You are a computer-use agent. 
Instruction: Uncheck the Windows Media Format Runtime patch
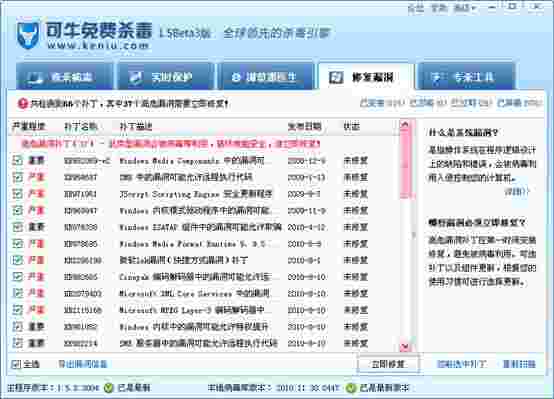coord(17,243)
